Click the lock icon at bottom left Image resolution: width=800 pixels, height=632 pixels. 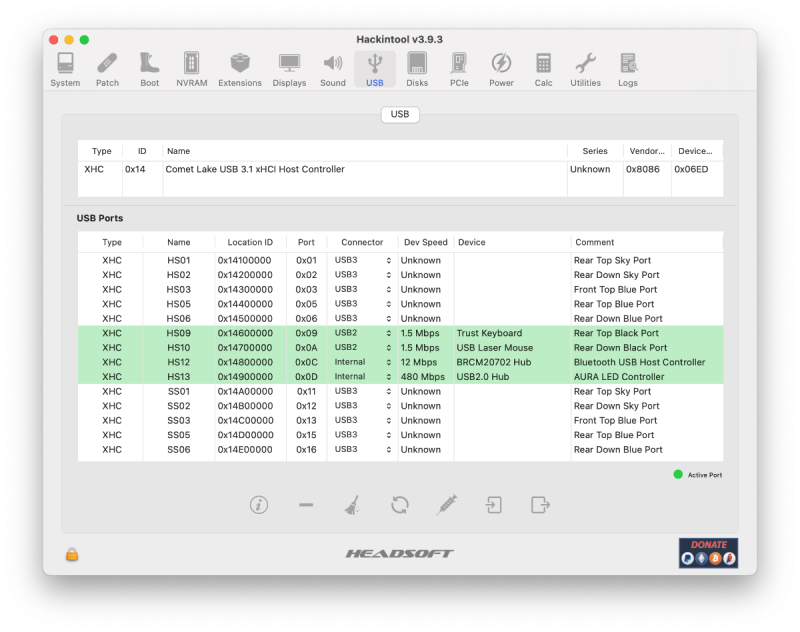(x=72, y=554)
